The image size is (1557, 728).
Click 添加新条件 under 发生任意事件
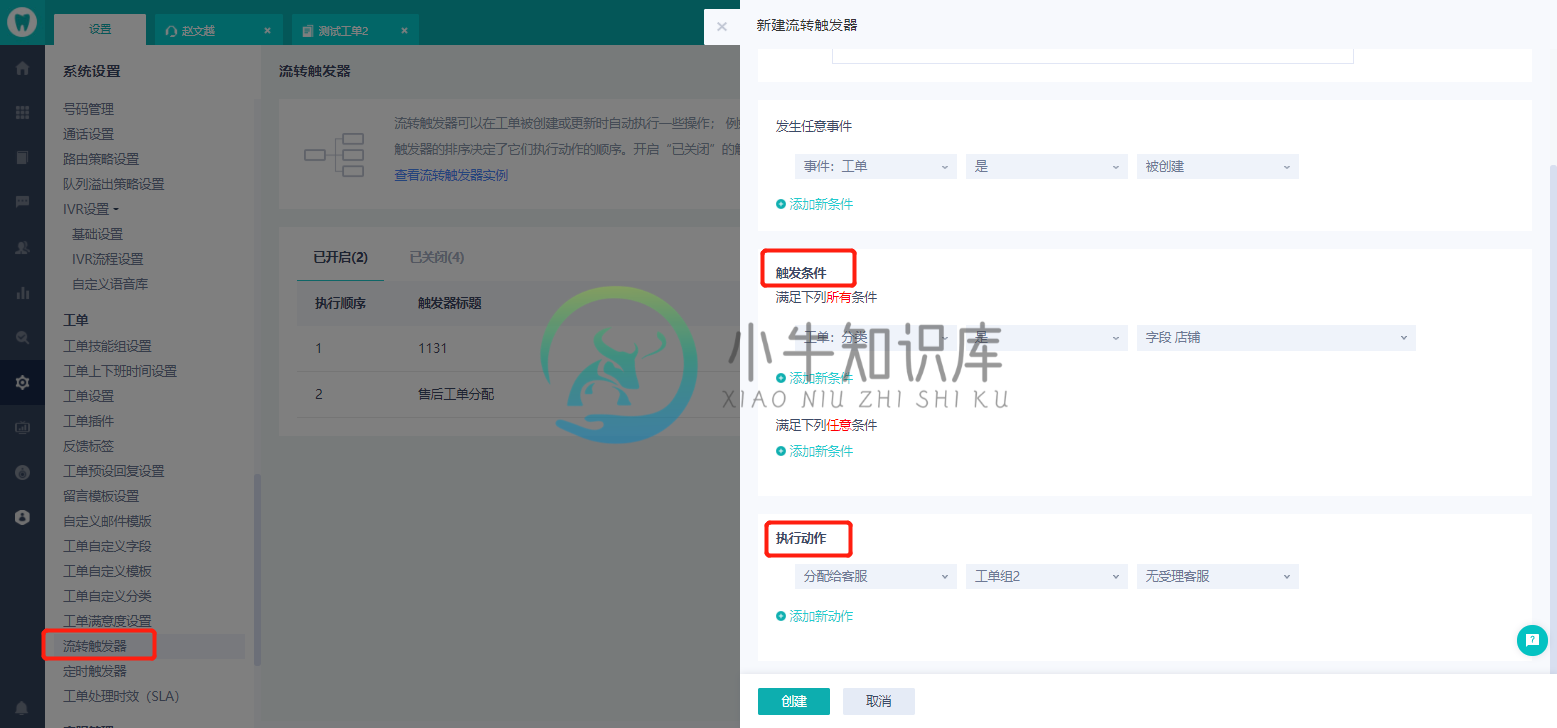coord(815,204)
